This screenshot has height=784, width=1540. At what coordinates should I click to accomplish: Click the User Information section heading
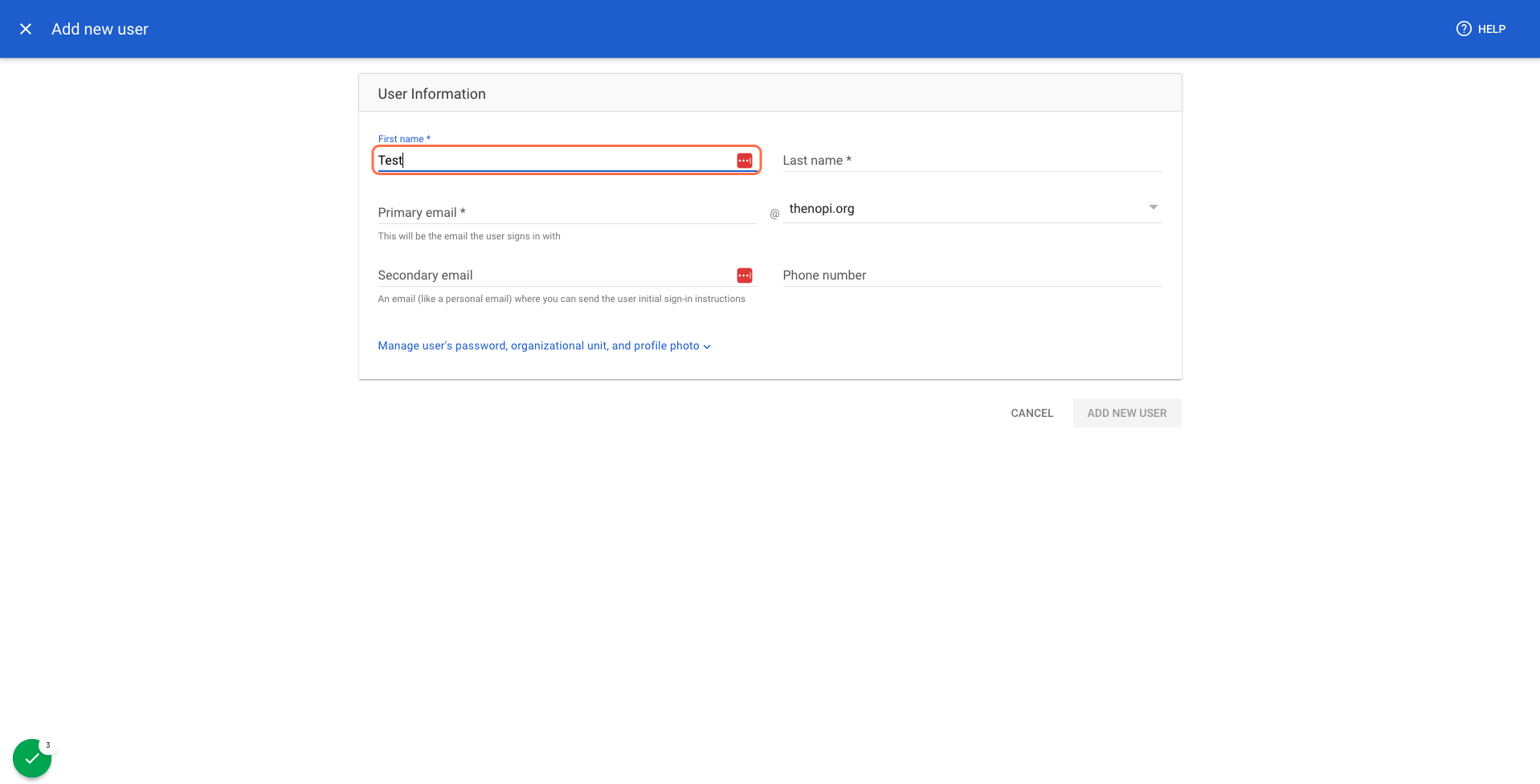(431, 94)
